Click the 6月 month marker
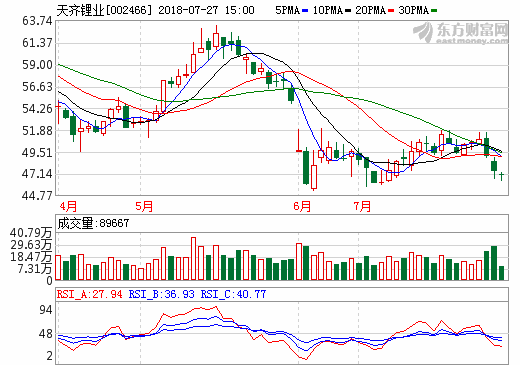 pos(302,206)
